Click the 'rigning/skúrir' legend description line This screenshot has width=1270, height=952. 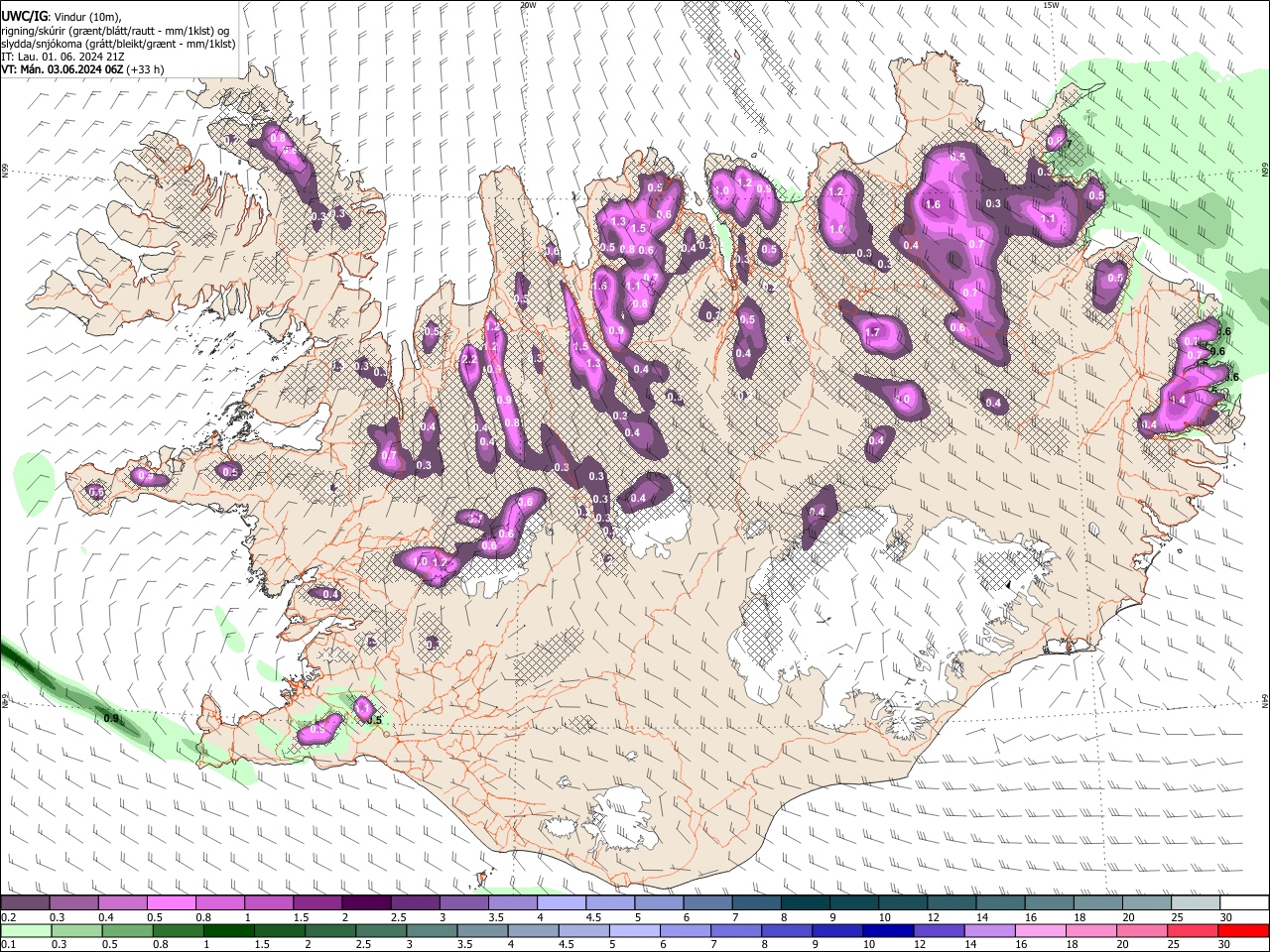click(x=115, y=31)
